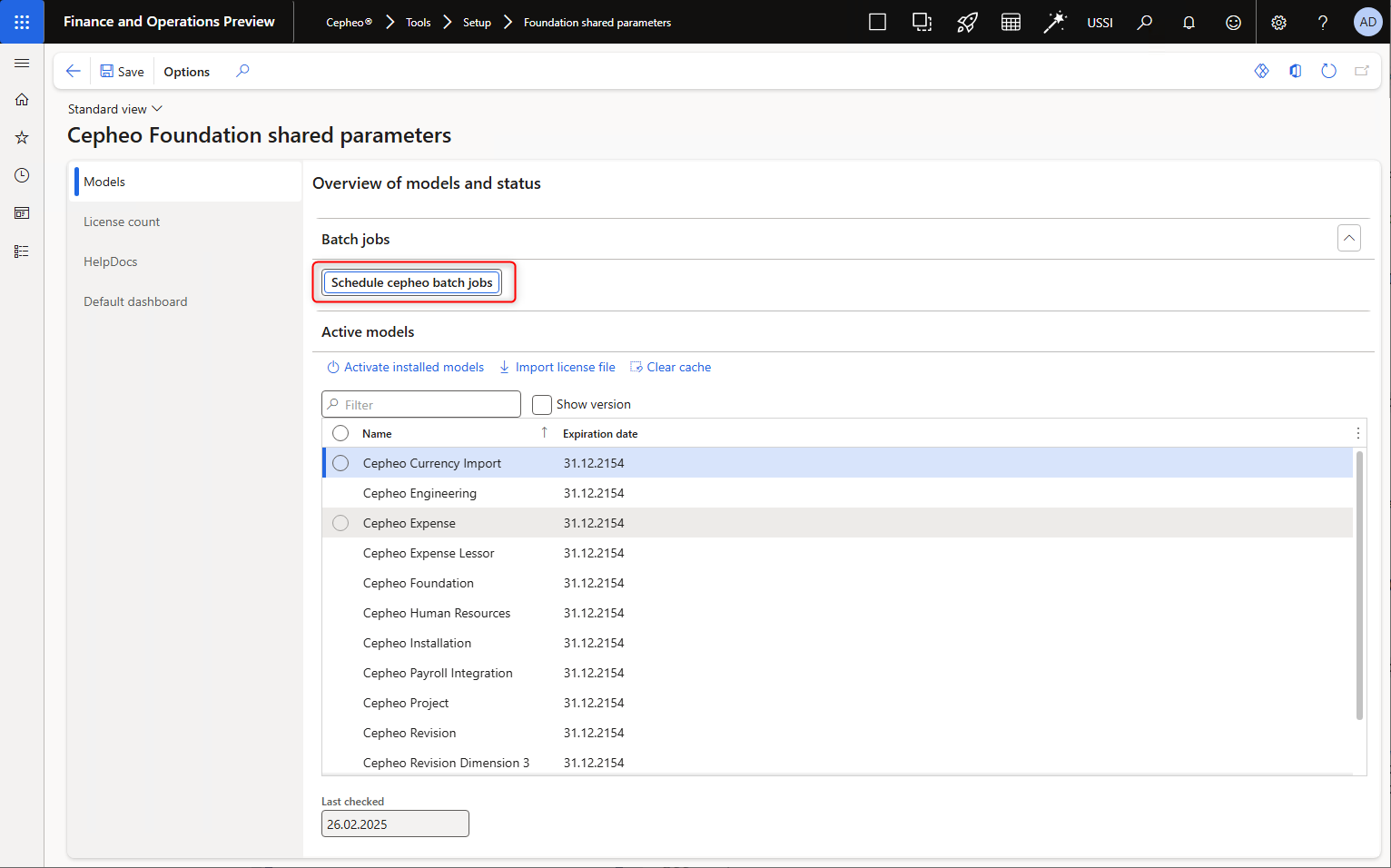The image size is (1391, 868).
Task: Collapse the Batch jobs section
Action: (1348, 238)
